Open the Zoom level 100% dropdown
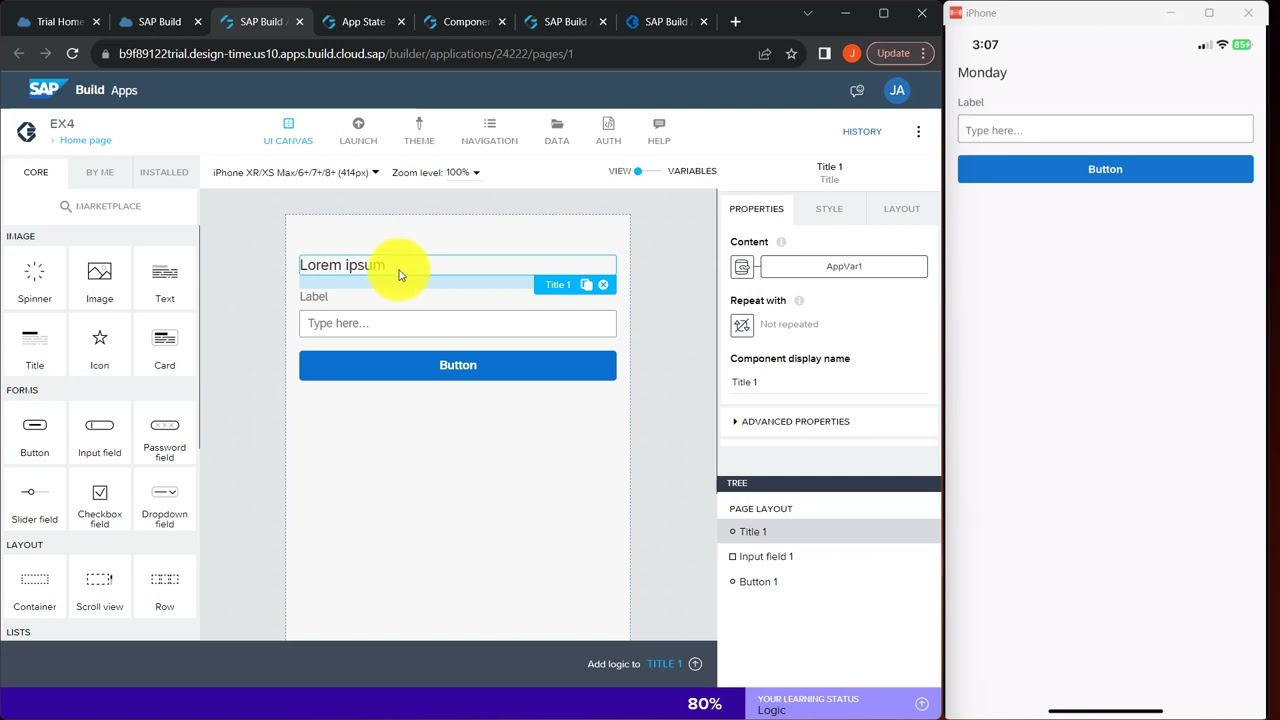1280x720 pixels. pyautogui.click(x=436, y=172)
